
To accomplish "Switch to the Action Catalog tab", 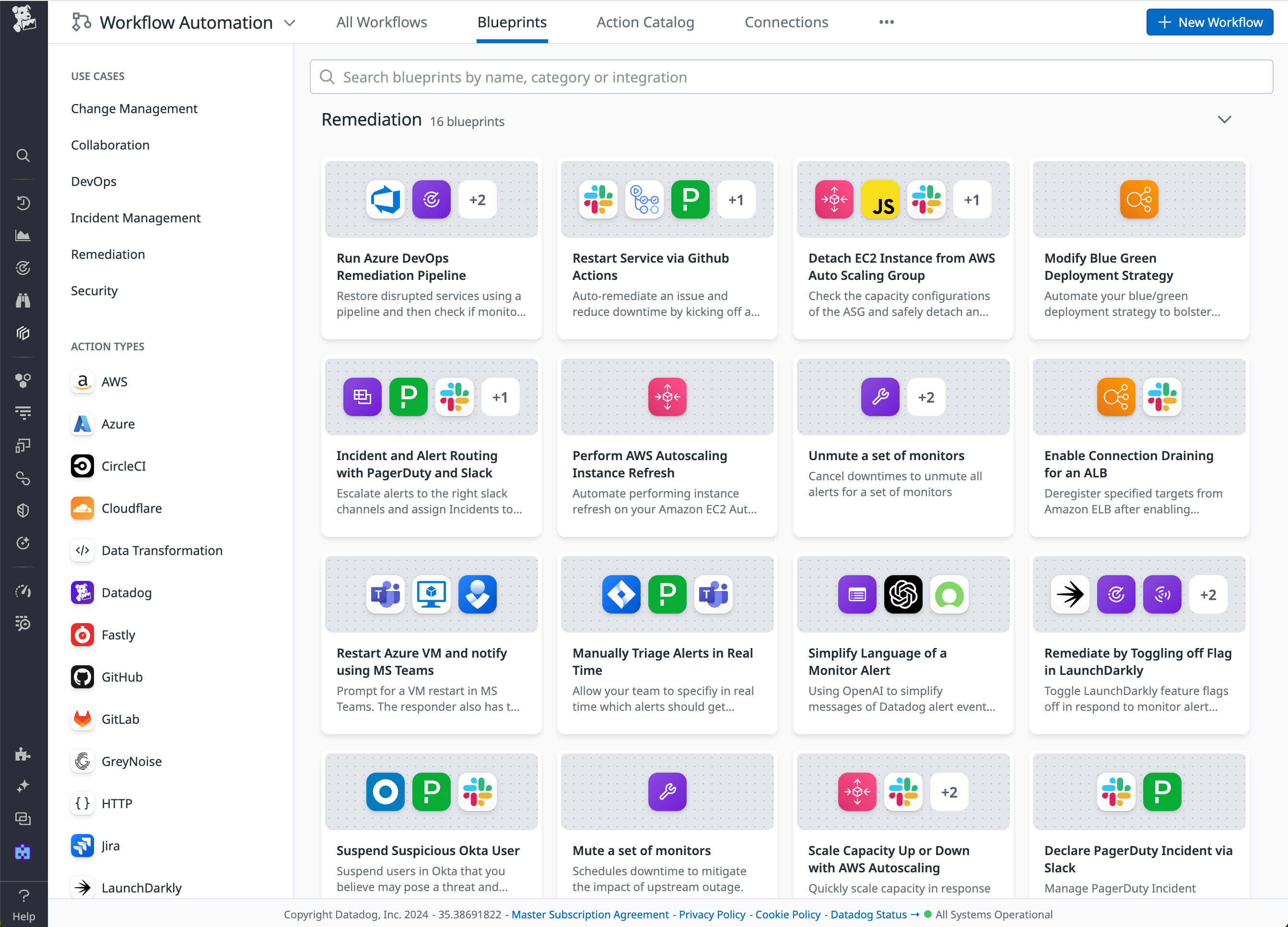I will tap(645, 22).
